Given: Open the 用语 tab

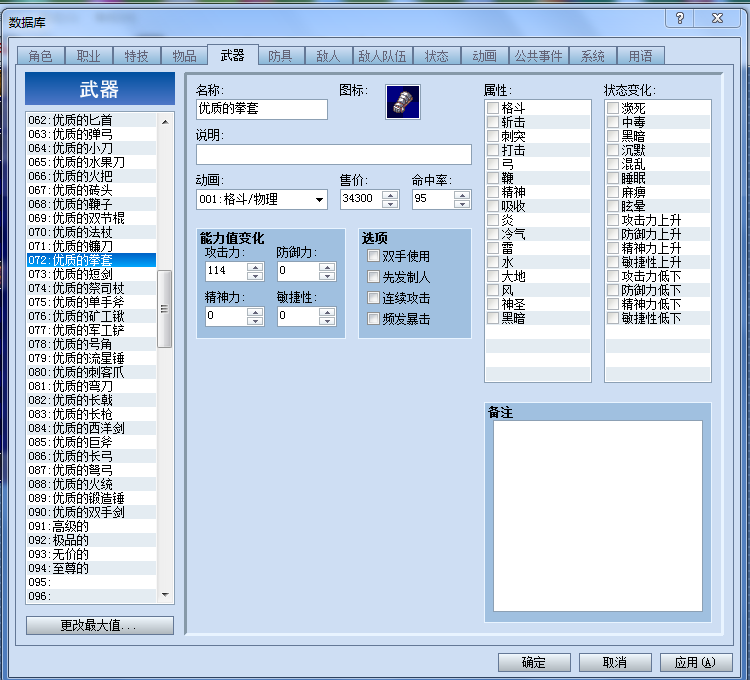Looking at the screenshot, I should click(x=640, y=56).
